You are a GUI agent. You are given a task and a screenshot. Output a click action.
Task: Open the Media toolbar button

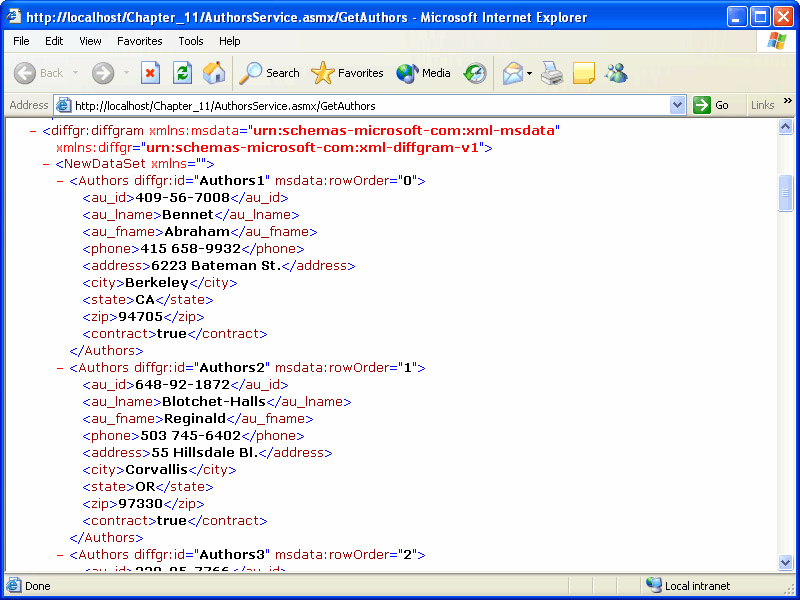pos(423,73)
